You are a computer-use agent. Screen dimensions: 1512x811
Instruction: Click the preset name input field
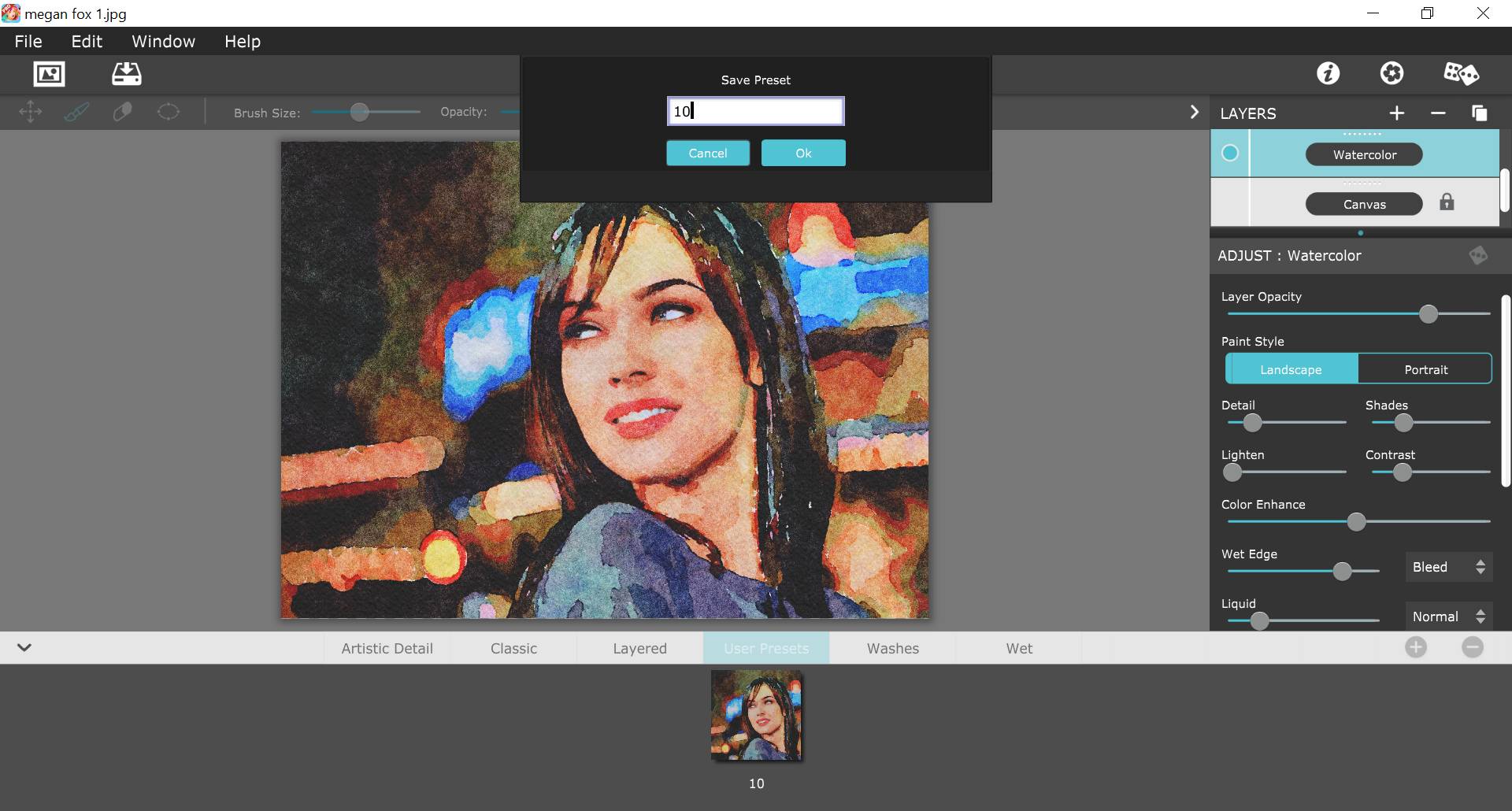click(x=756, y=111)
